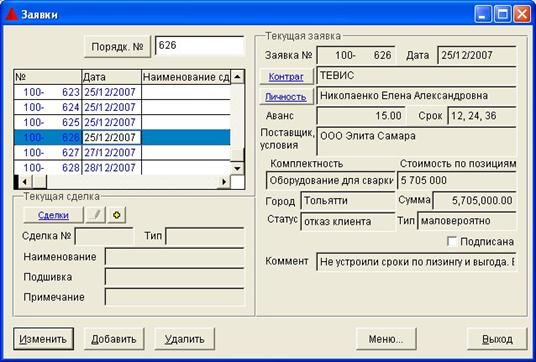Click the Выход button
Screen dimensions: 536x362
pyautogui.click(x=497, y=339)
